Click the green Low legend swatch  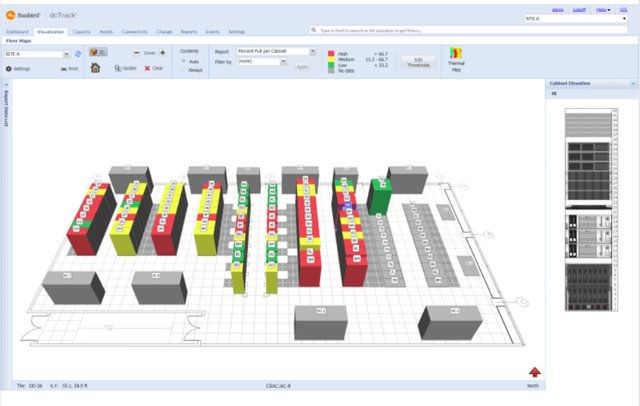pos(331,65)
